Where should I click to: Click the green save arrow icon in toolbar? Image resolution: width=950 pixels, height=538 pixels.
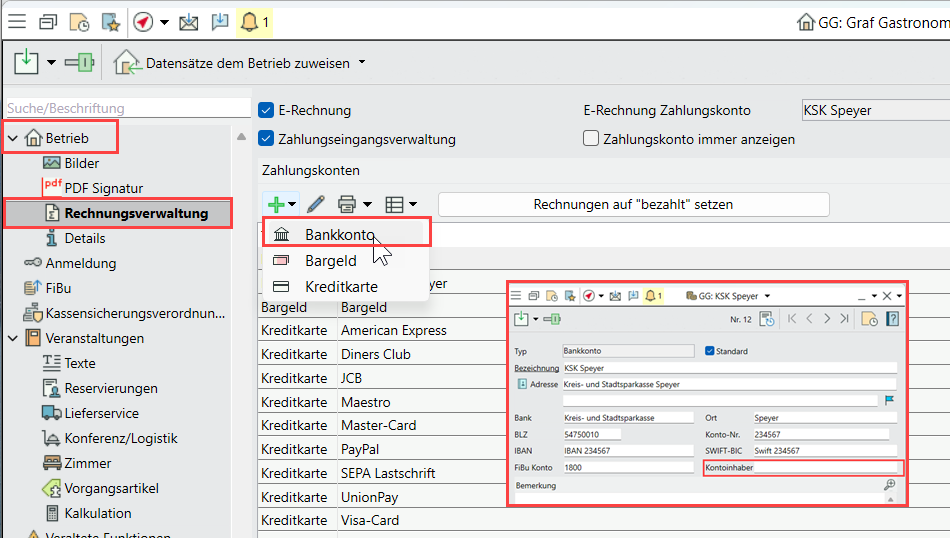click(x=26, y=63)
